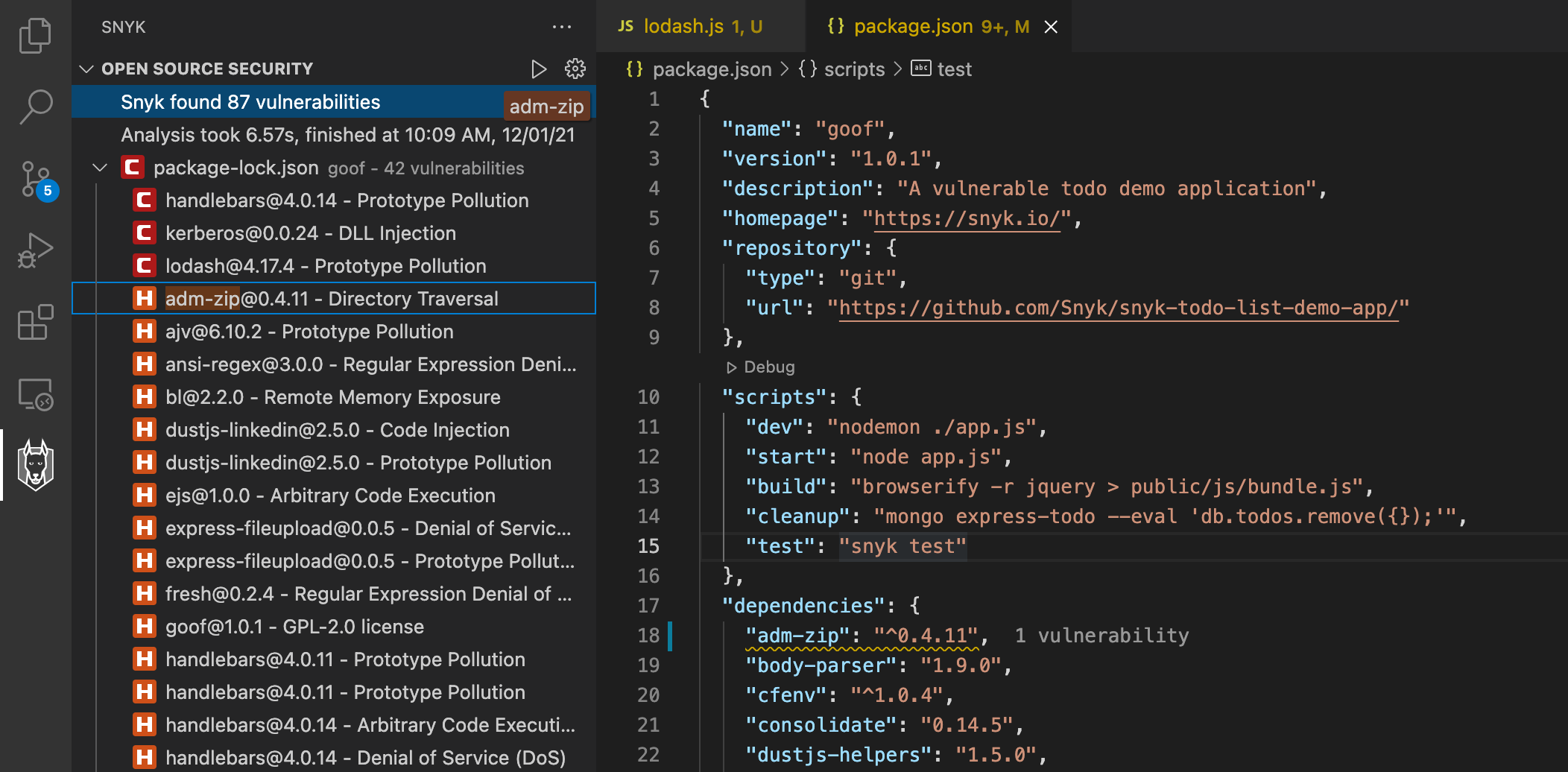The height and width of the screenshot is (772, 1568).
Task: Select the 'Analysis took 6.57s' row
Action: click(334, 135)
